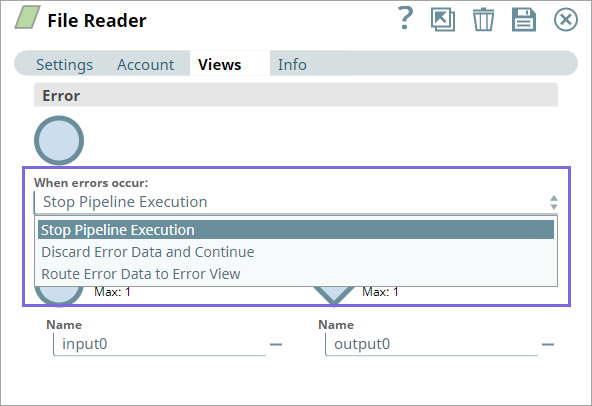Edit the output0 name field
This screenshot has width=592, height=406.
432,344
